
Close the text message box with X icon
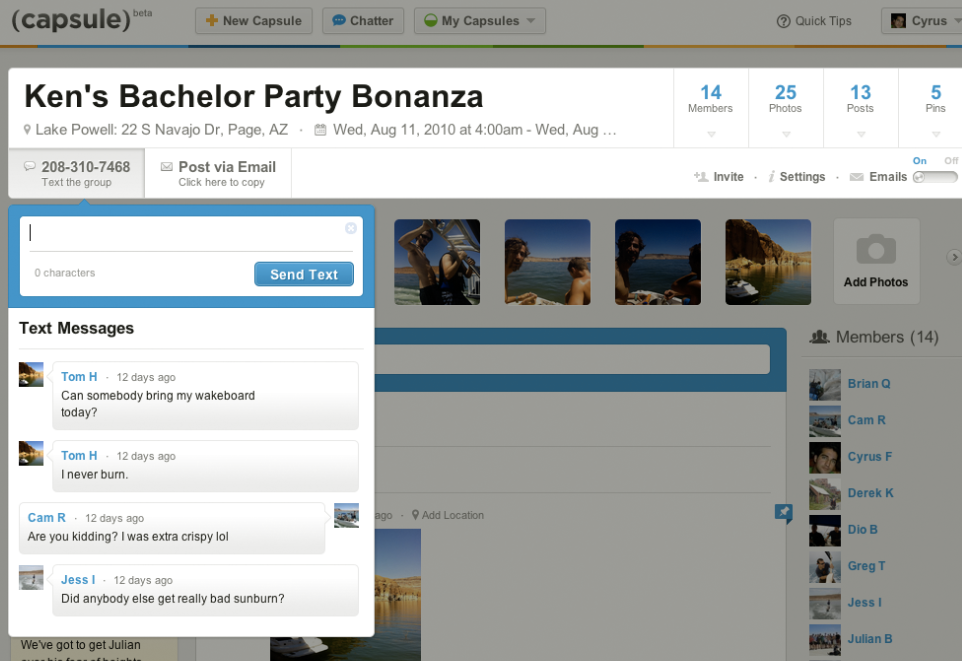click(x=351, y=228)
